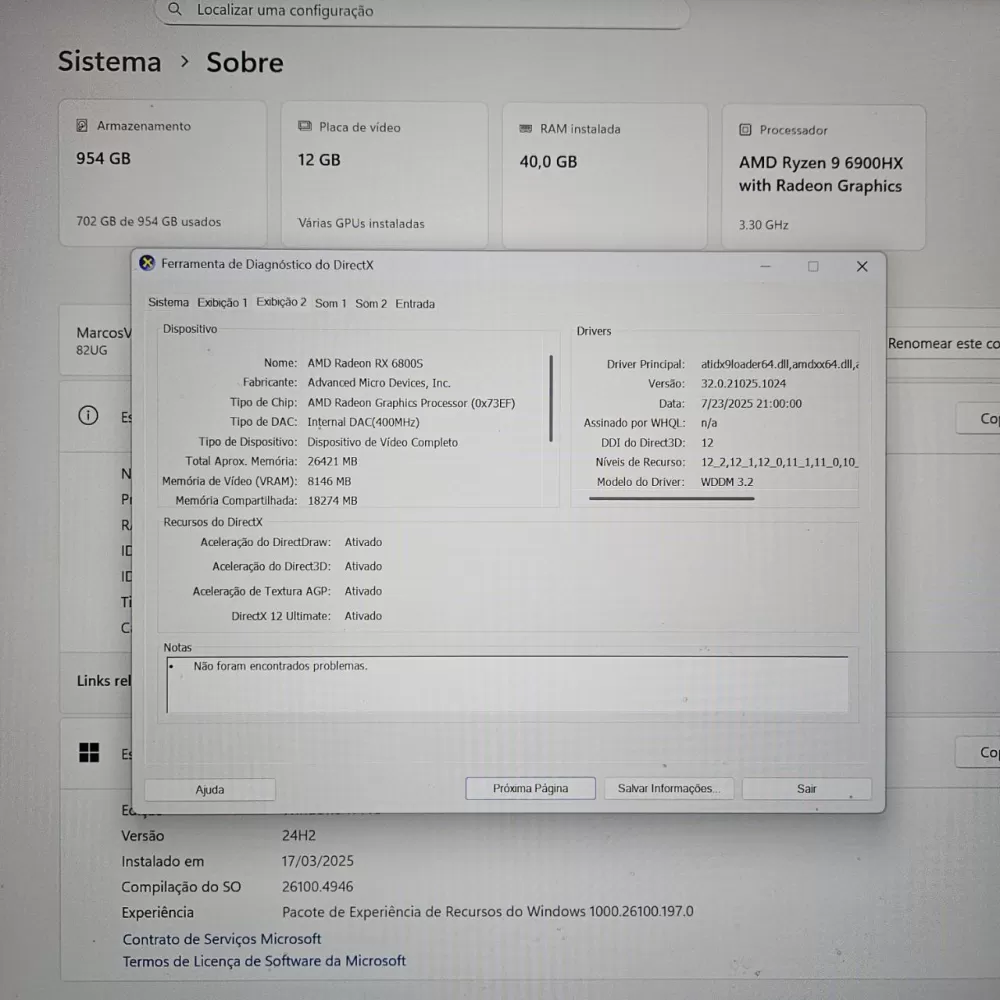Click the Drivers panel horizontal scrollbar
Image resolution: width=1000 pixels, height=1000 pixels.
pyautogui.click(x=672, y=499)
